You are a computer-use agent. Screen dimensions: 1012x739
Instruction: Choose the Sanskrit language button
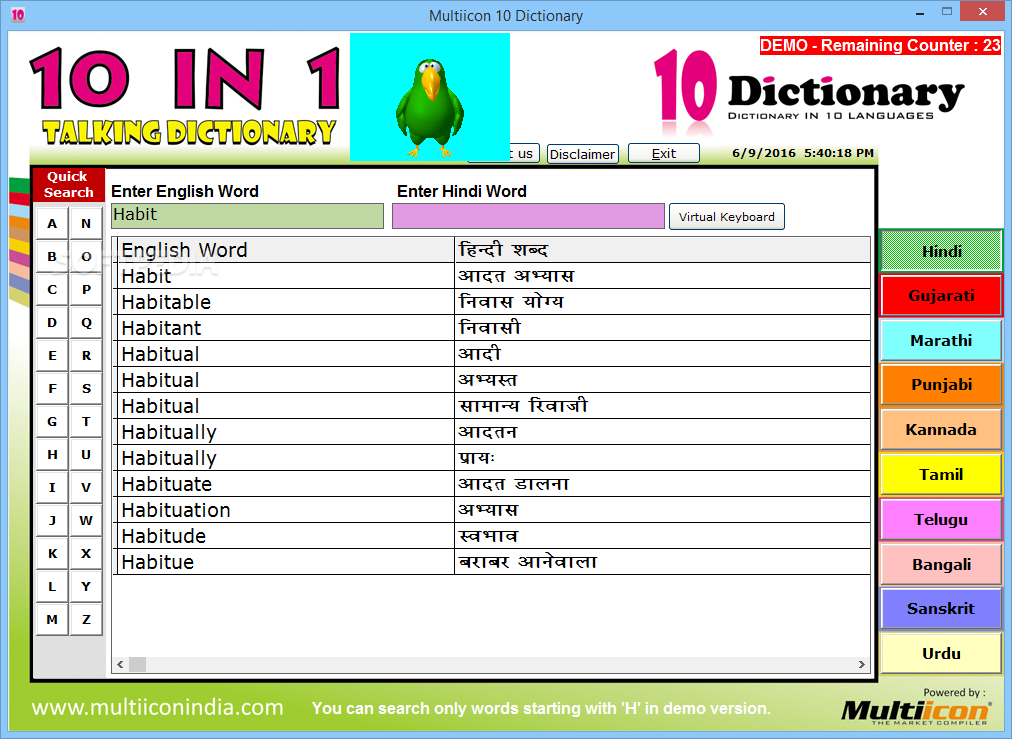click(941, 609)
